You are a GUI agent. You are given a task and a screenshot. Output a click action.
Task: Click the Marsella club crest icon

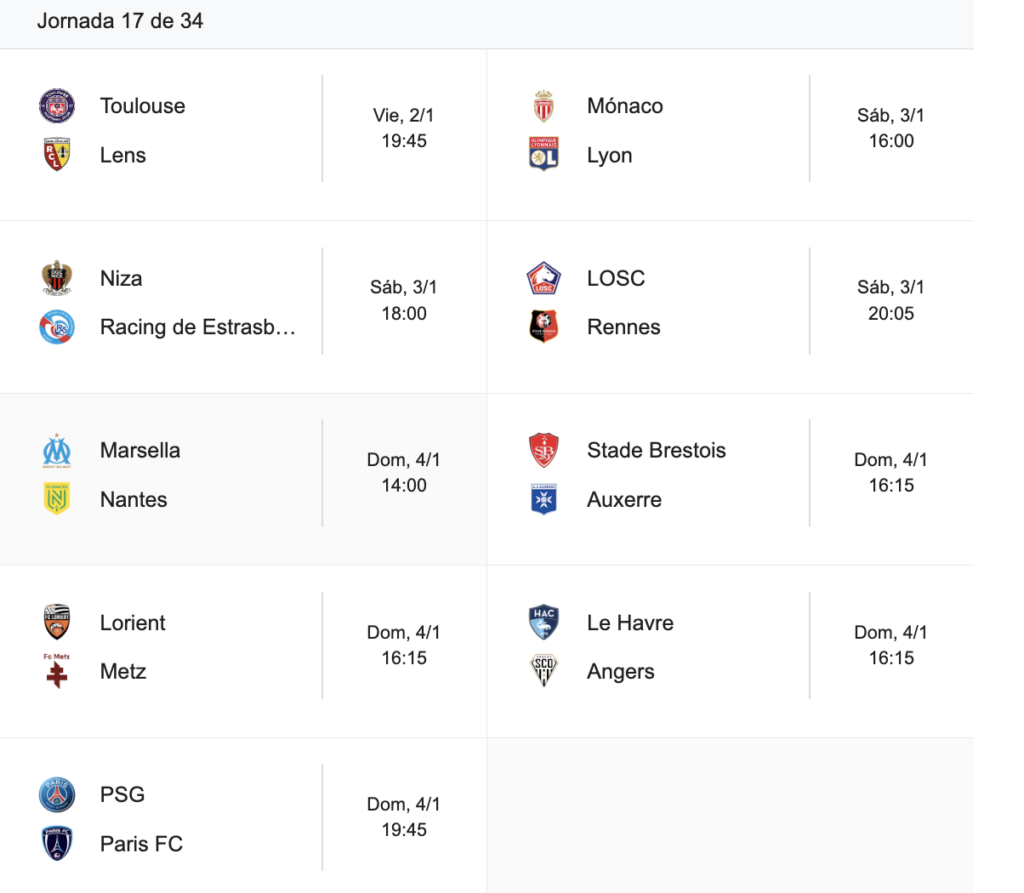57,450
